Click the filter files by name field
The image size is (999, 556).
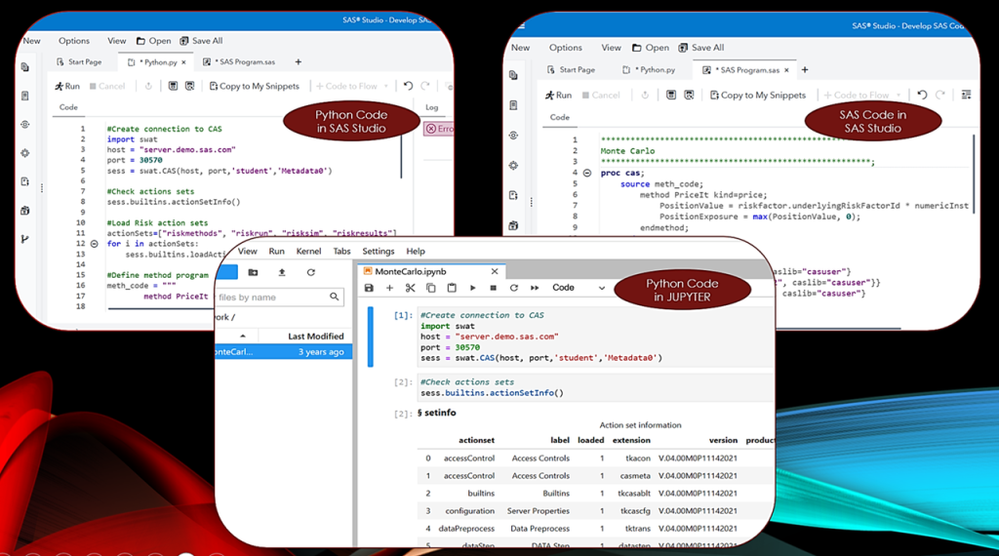coord(280,297)
